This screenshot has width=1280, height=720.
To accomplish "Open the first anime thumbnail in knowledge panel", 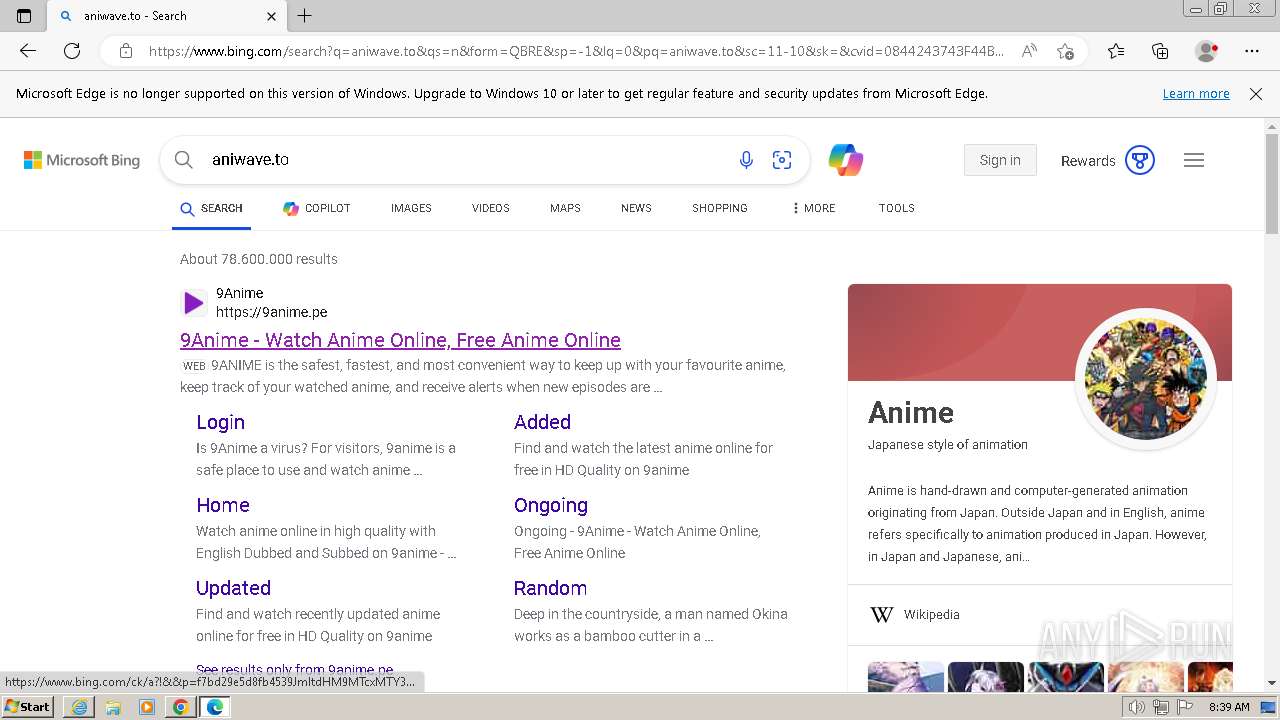I will tap(906, 677).
